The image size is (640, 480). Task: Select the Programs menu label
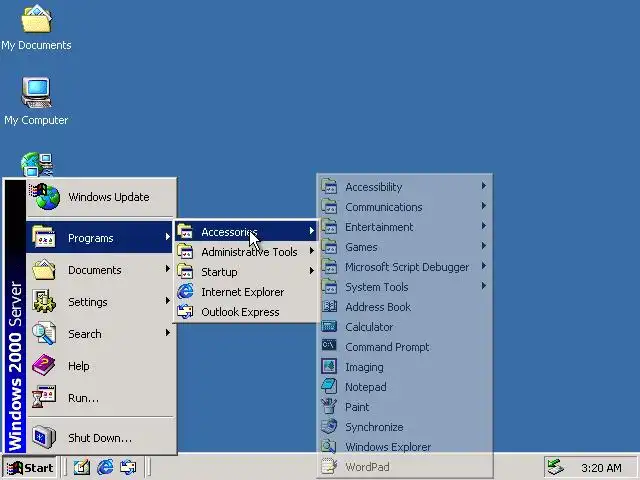(91, 238)
